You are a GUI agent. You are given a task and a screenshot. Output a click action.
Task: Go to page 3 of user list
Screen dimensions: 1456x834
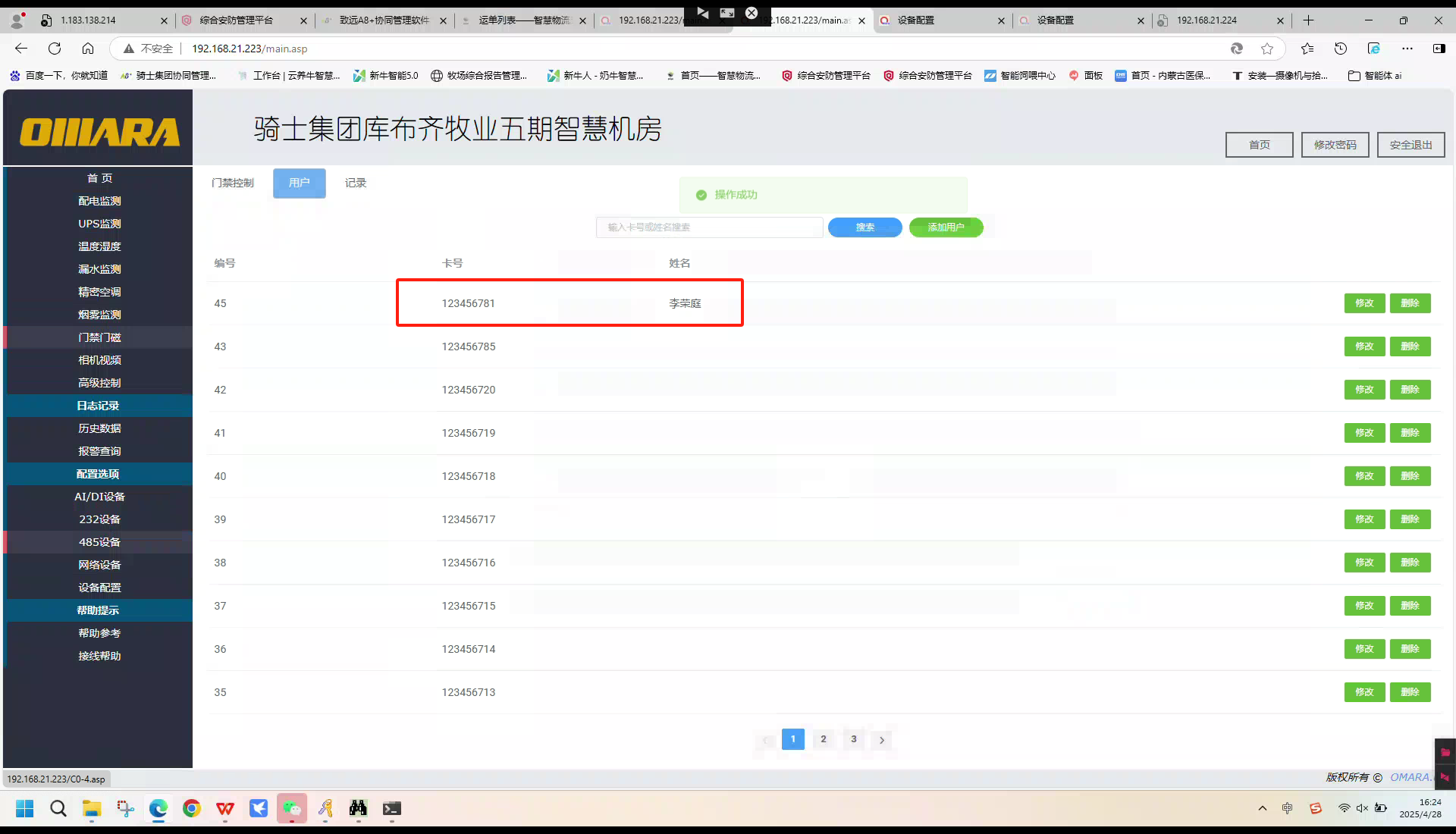click(854, 739)
